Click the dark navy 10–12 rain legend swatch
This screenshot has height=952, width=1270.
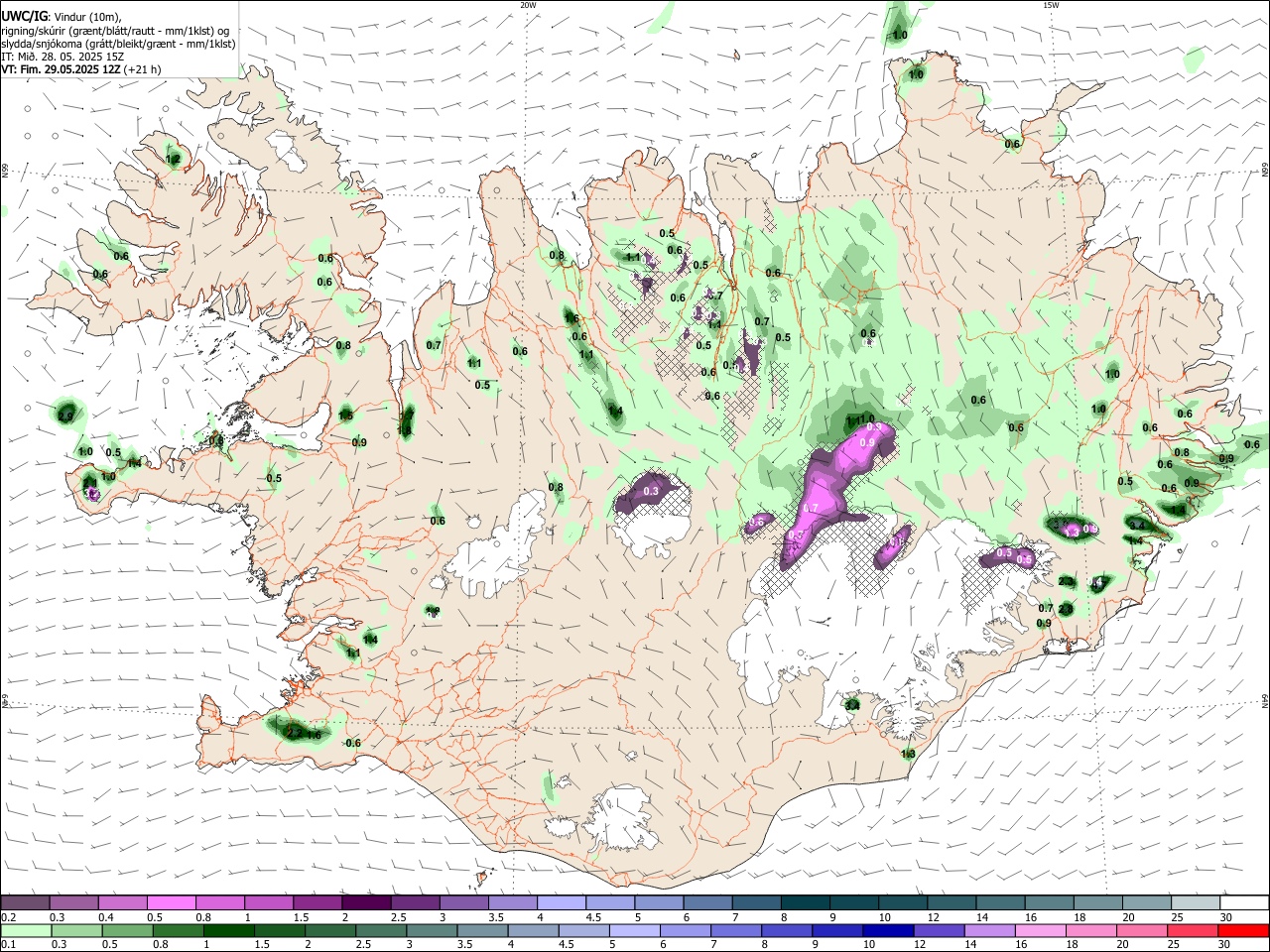coord(888,931)
